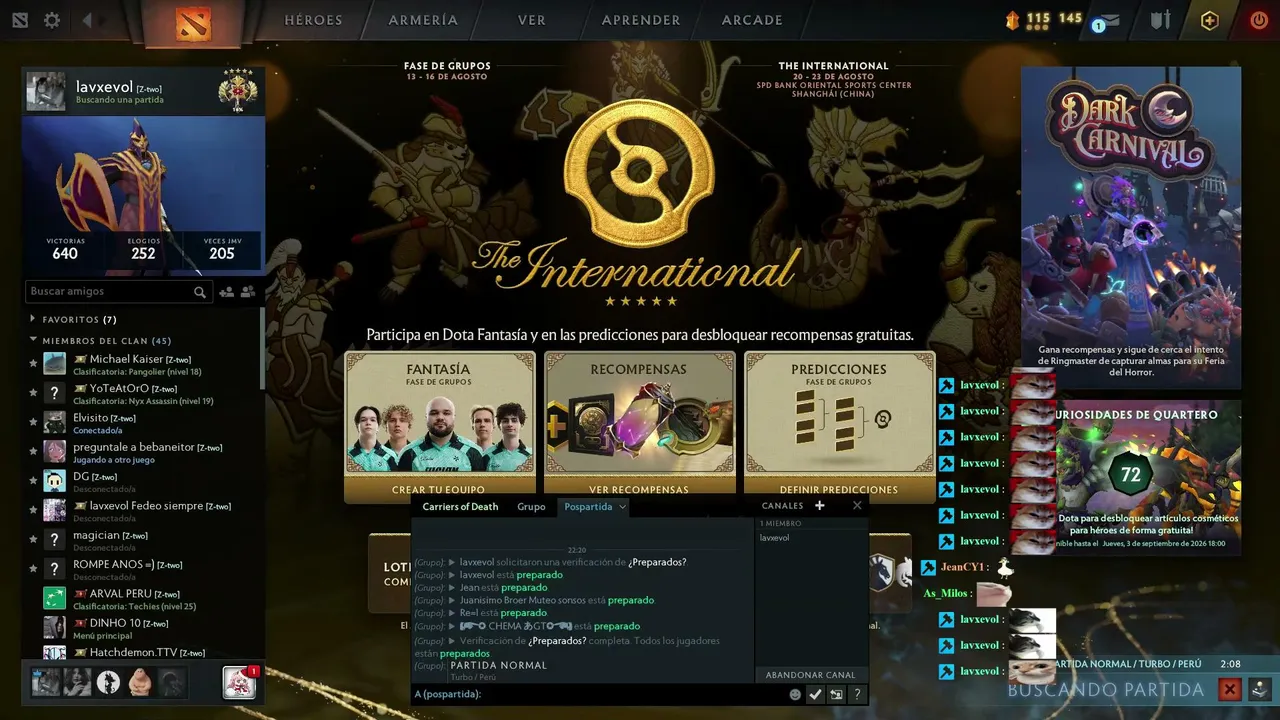
Task: Expand the 'Re=l está preparado' chat entry
Action: tap(453, 613)
